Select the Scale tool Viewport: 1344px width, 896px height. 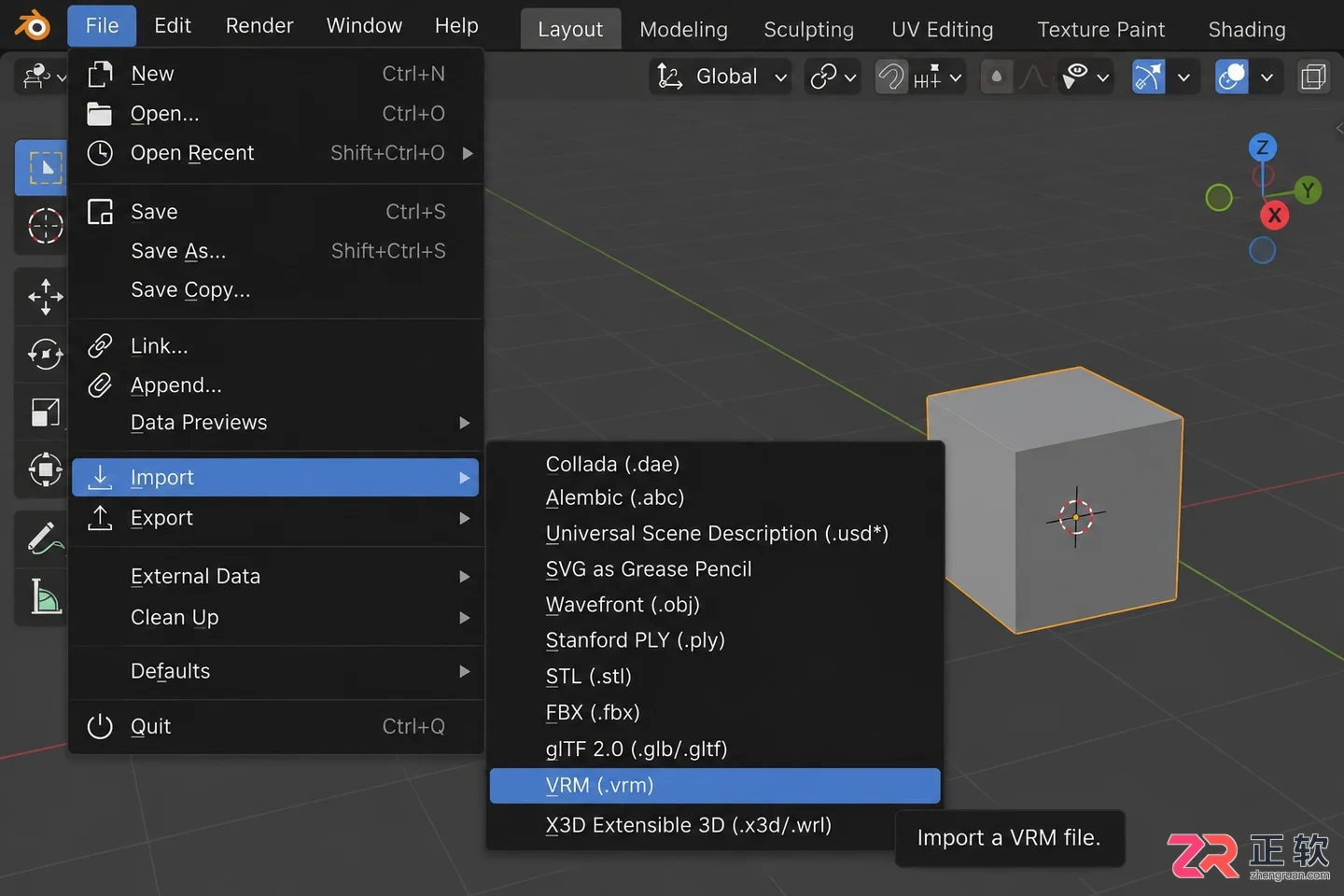(45, 412)
